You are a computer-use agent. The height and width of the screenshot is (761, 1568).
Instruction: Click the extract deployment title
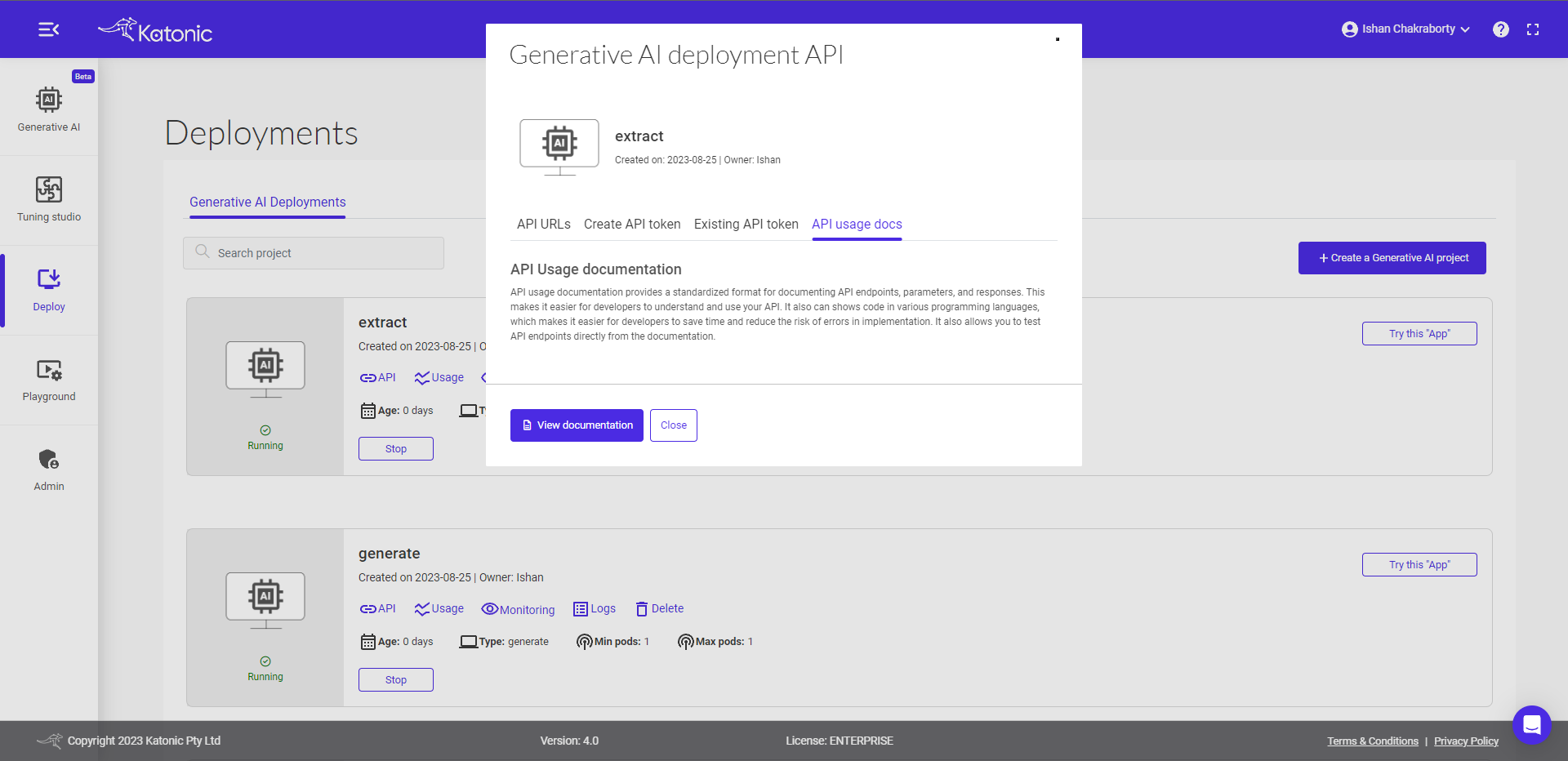(382, 323)
